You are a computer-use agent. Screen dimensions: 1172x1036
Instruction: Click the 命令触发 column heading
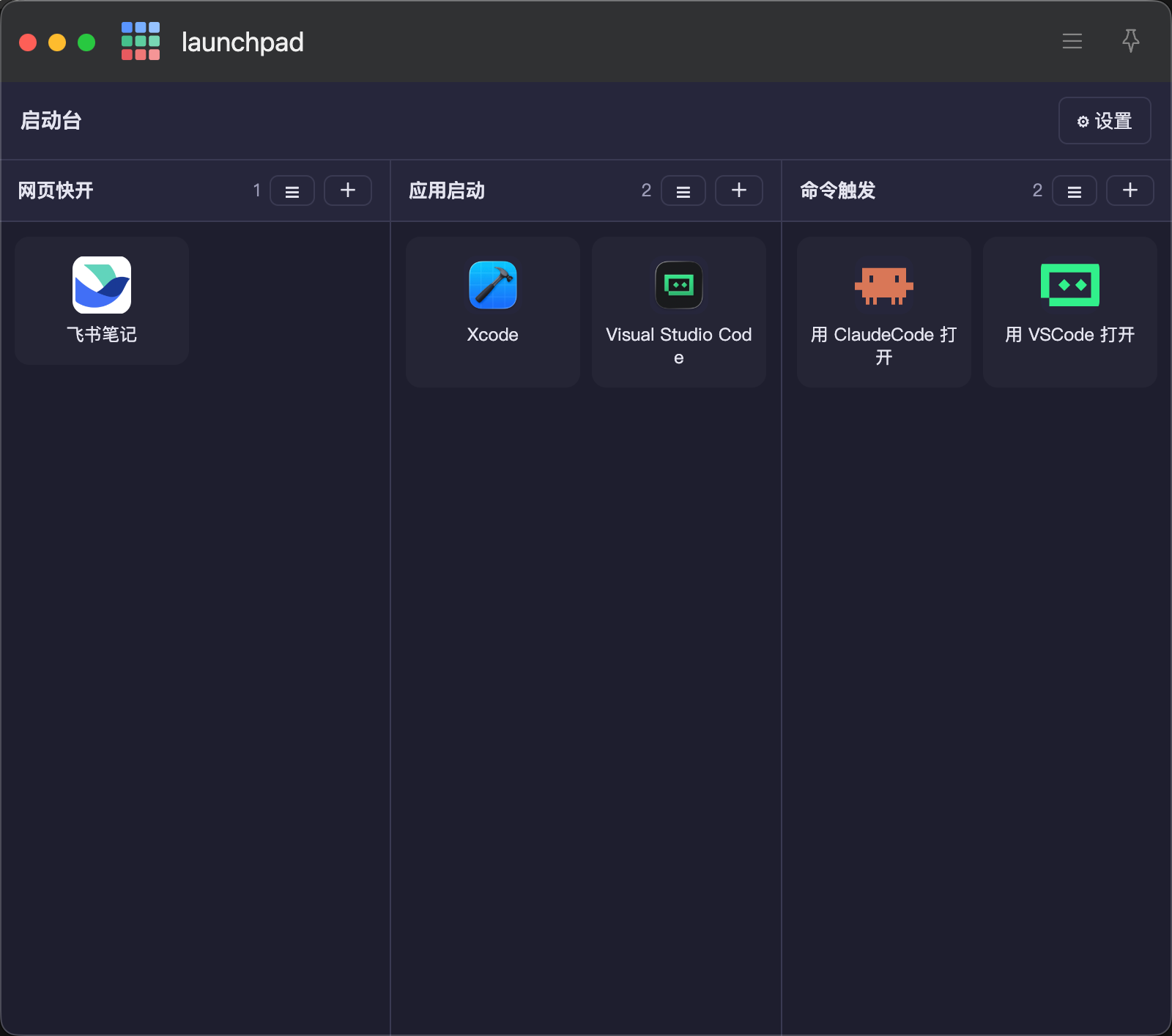coord(838,190)
